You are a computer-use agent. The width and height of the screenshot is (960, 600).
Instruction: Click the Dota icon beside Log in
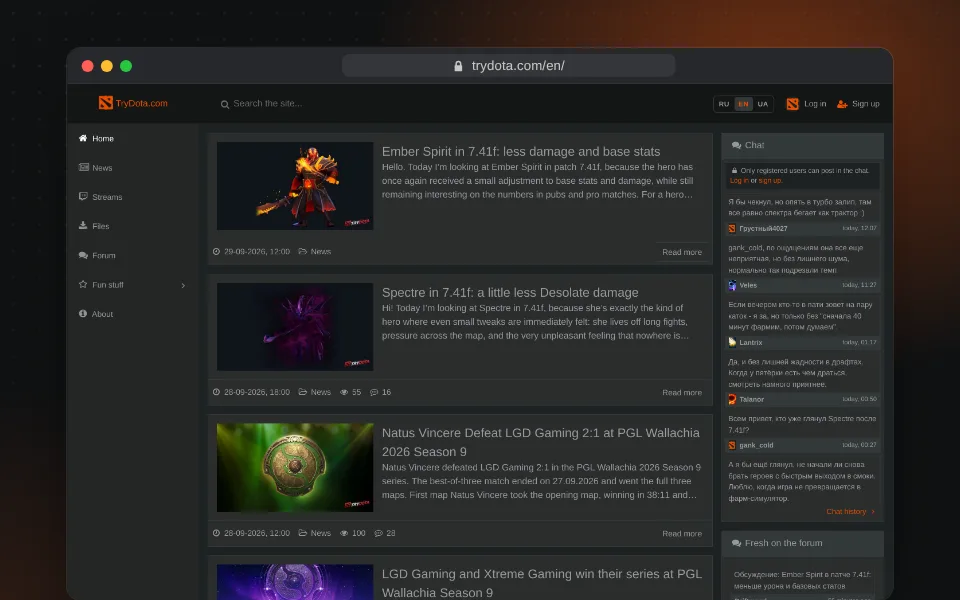point(792,104)
